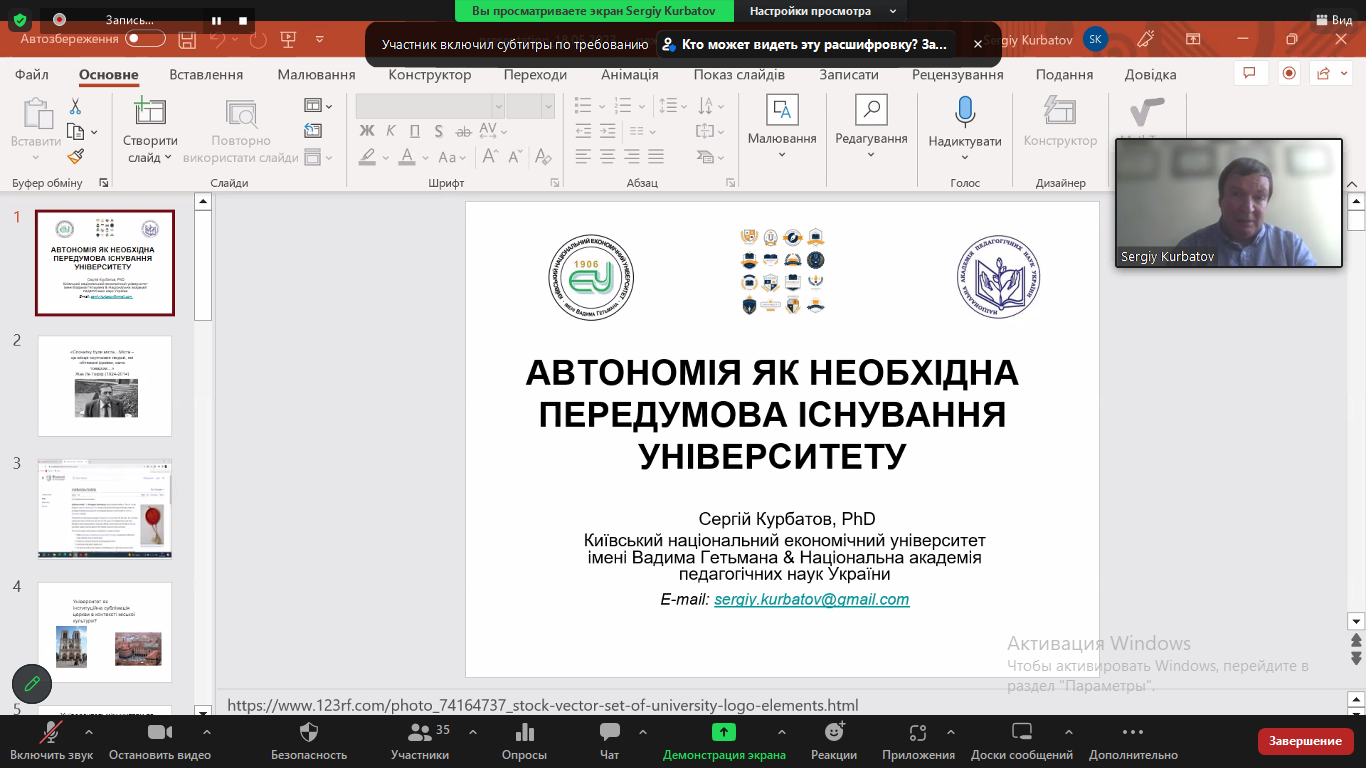The height and width of the screenshot is (768, 1366).
Task: Apply bold with the Ж button
Action: point(367,130)
